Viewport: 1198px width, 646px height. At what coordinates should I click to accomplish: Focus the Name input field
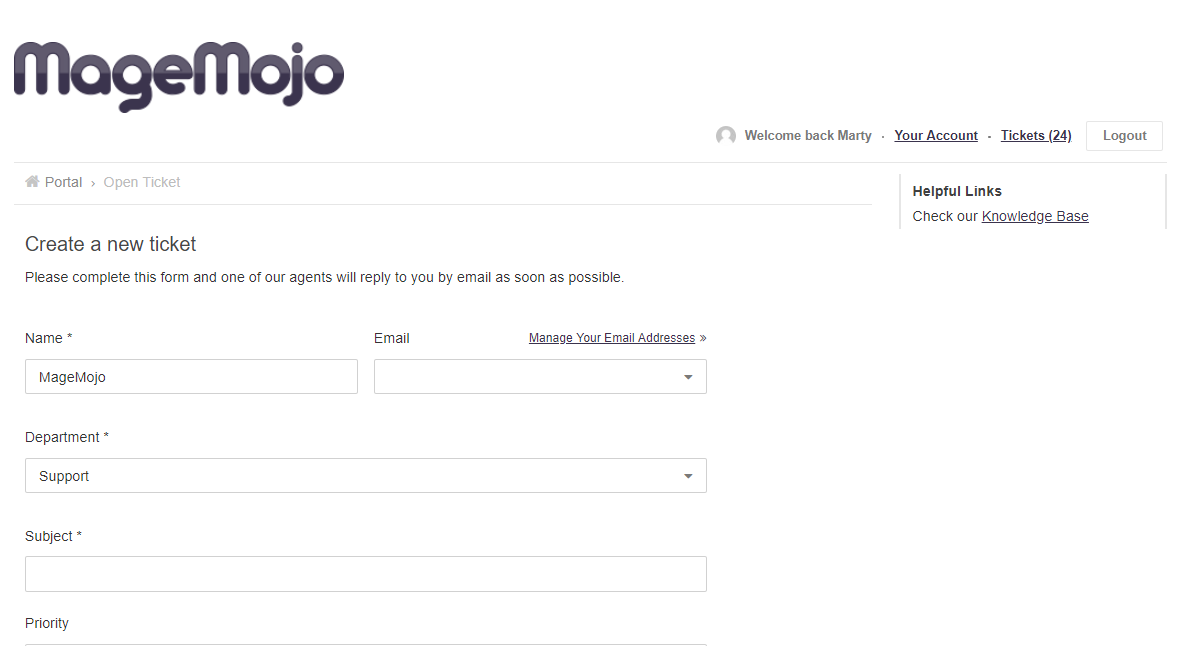pos(191,376)
